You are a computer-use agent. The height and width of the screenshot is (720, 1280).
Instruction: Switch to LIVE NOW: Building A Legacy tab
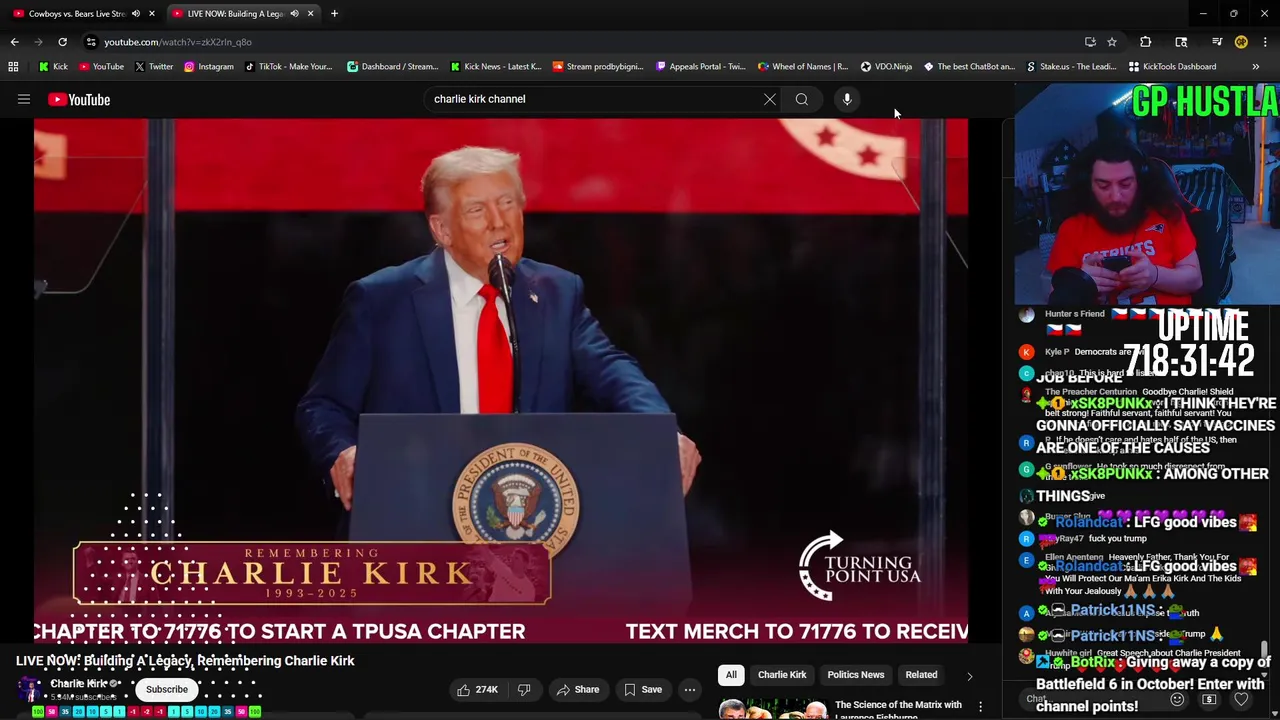pos(235,13)
